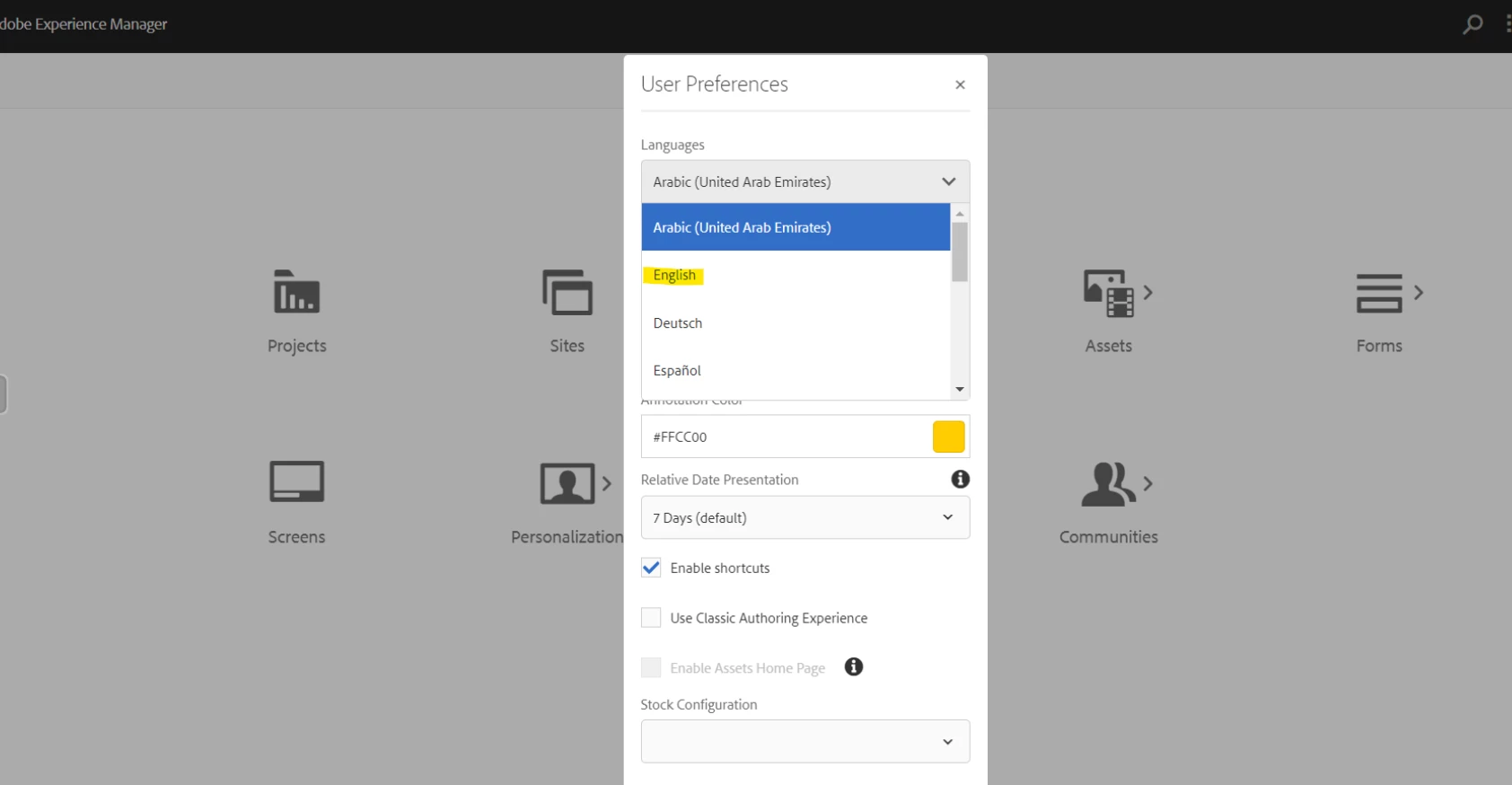
Task: Expand the Personalization submenu chevron
Action: 607,483
